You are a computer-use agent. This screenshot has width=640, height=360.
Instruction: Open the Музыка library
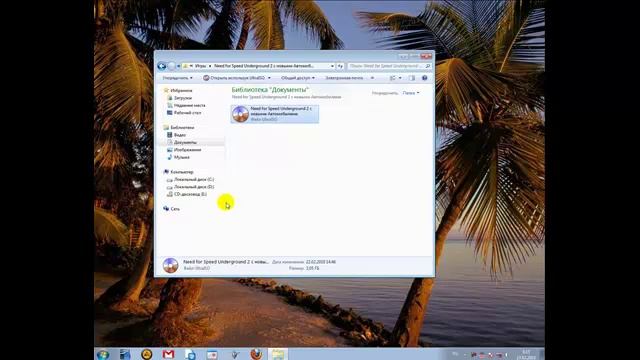[x=182, y=157]
